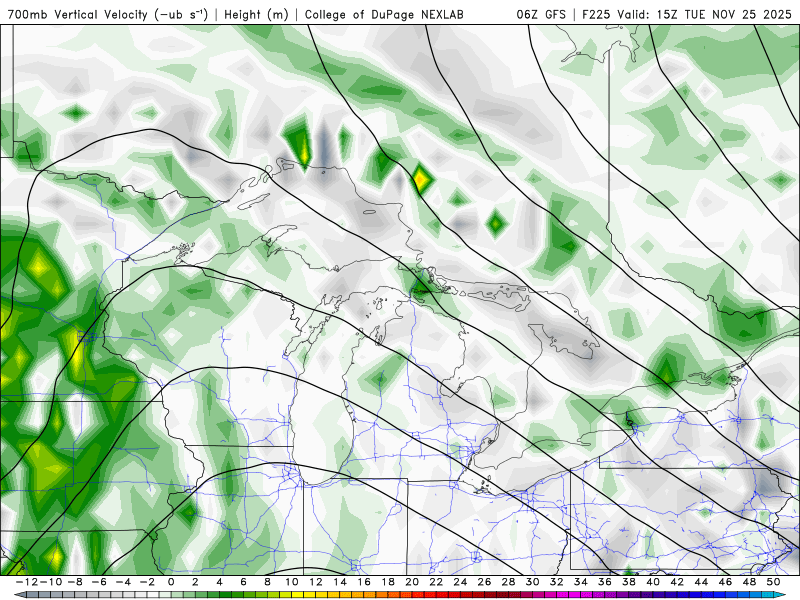Click the '-8' color scale label
This screenshot has height=600, width=800.
point(74,582)
